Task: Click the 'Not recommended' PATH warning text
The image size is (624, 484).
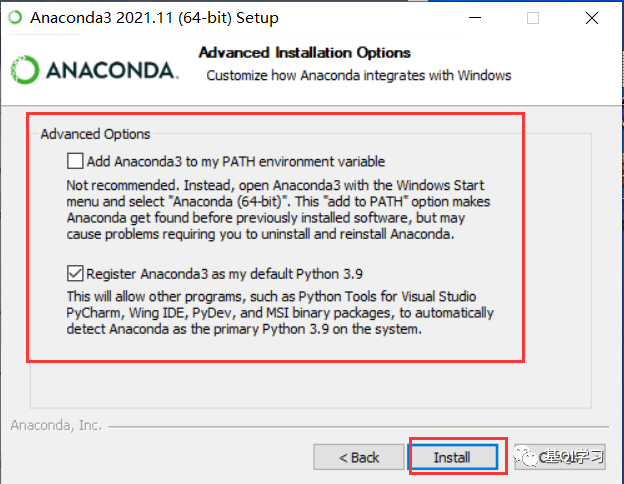Action: click(x=278, y=209)
